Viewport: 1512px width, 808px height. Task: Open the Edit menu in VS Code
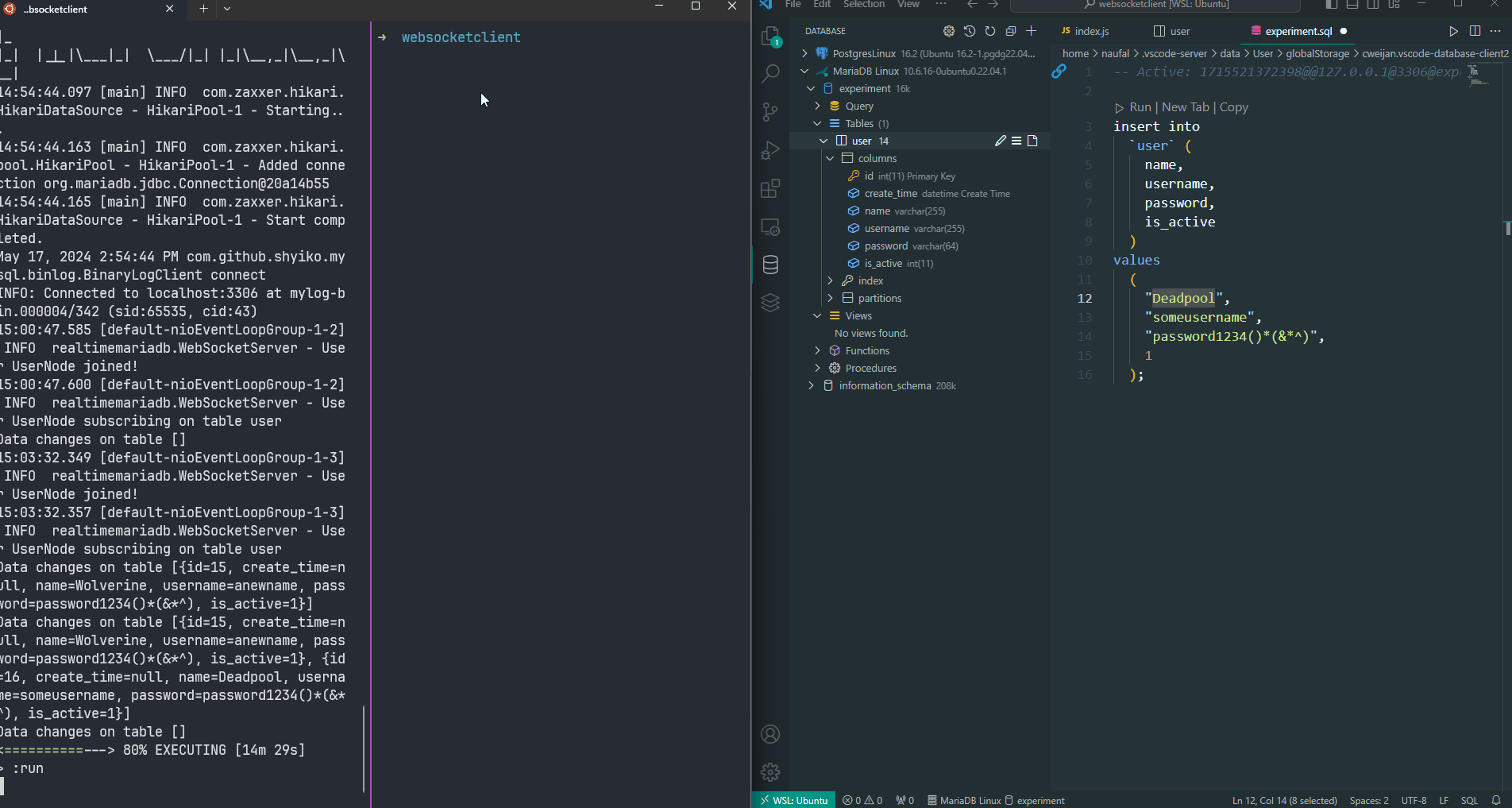click(x=822, y=5)
